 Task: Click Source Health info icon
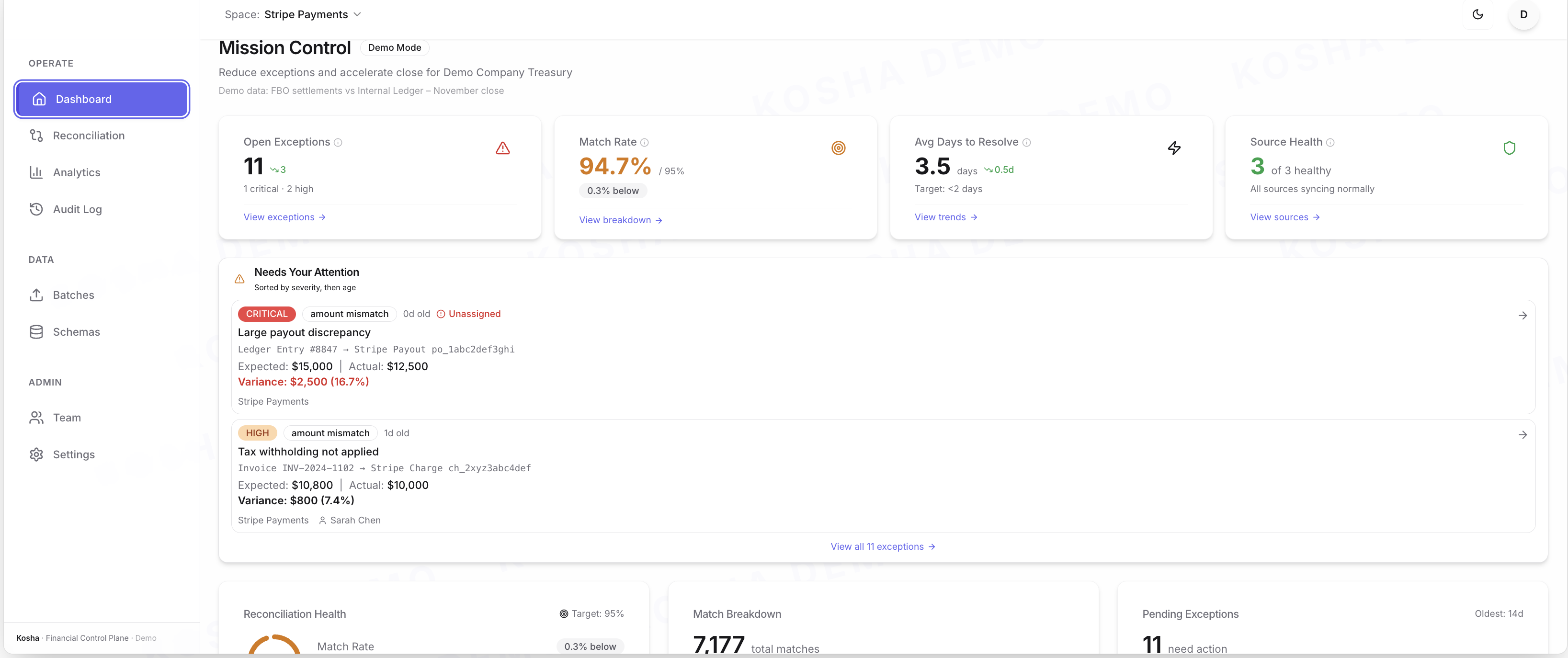(x=1330, y=142)
